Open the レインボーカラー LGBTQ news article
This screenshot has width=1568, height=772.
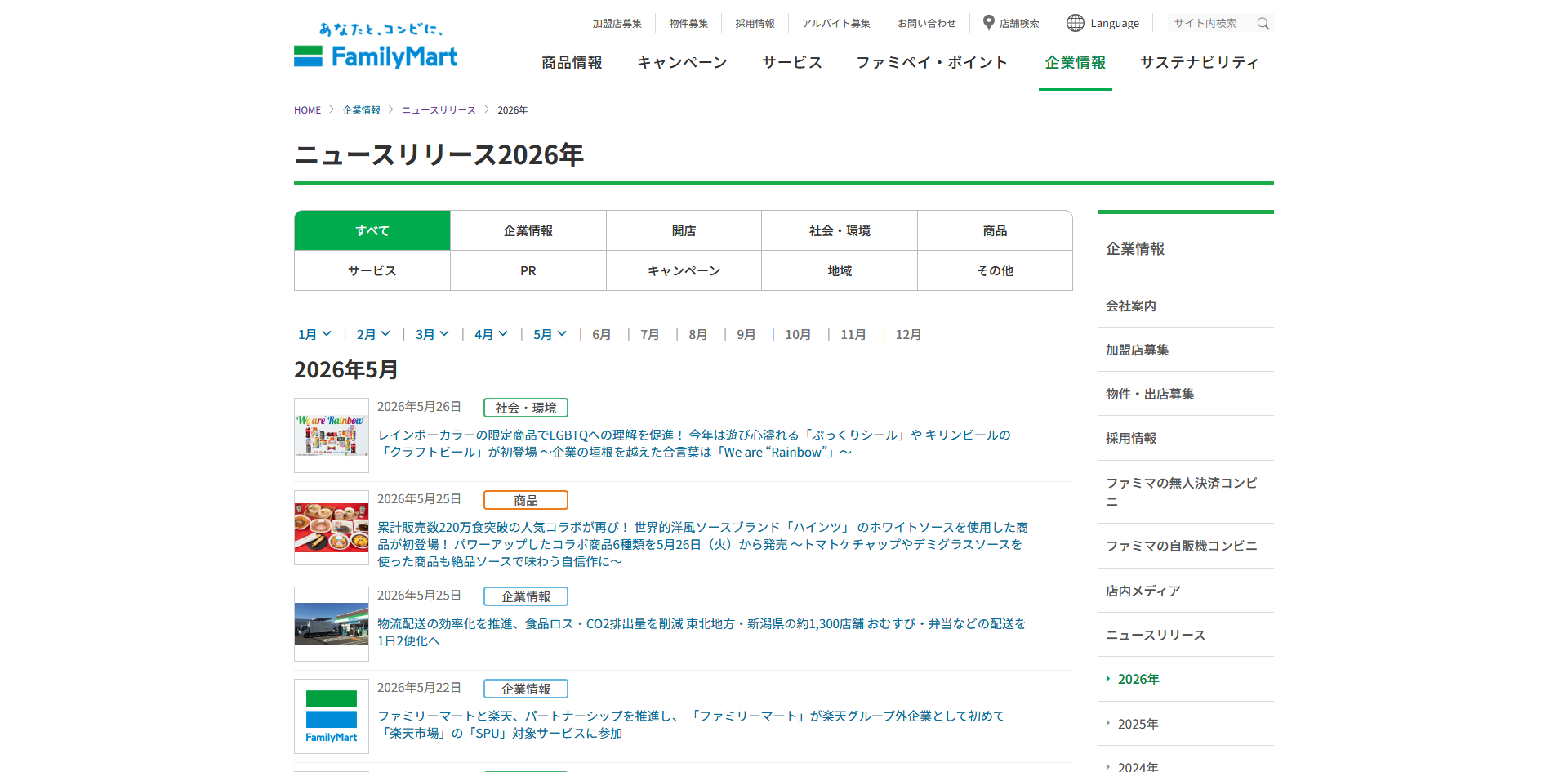click(x=694, y=444)
